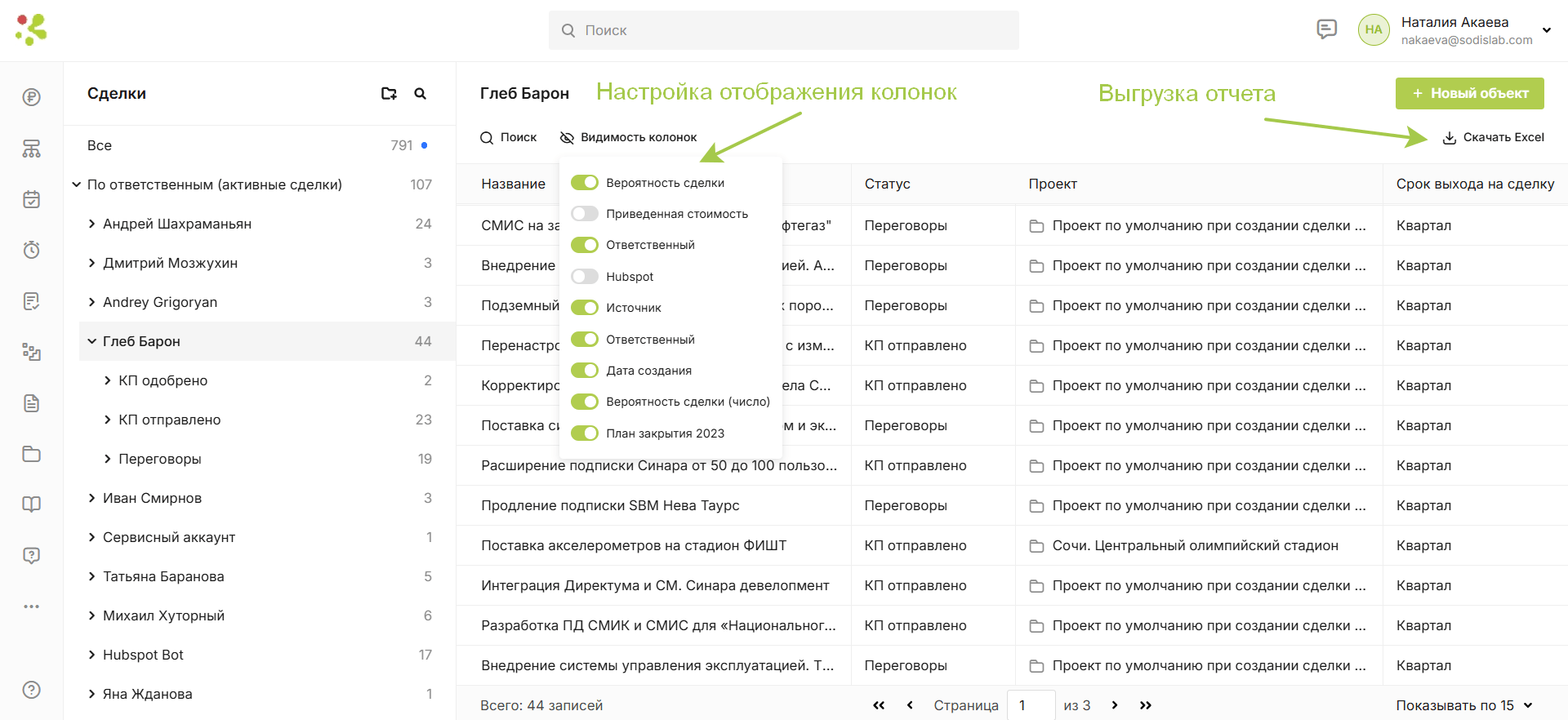Collapse the Глеб Барон tree node
The width and height of the screenshot is (1568, 720).
tap(92, 341)
